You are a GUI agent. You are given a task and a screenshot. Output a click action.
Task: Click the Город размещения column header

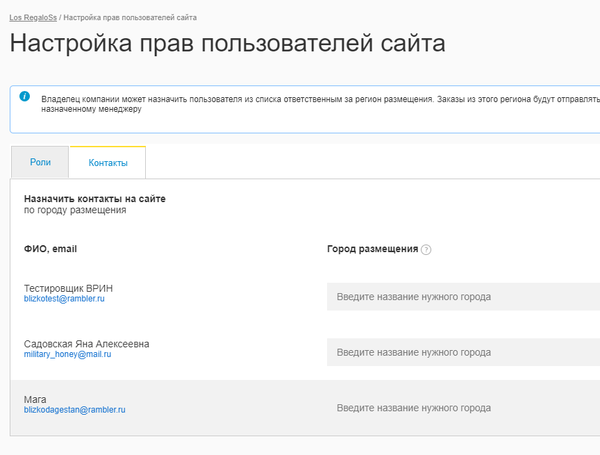[x=372, y=248]
